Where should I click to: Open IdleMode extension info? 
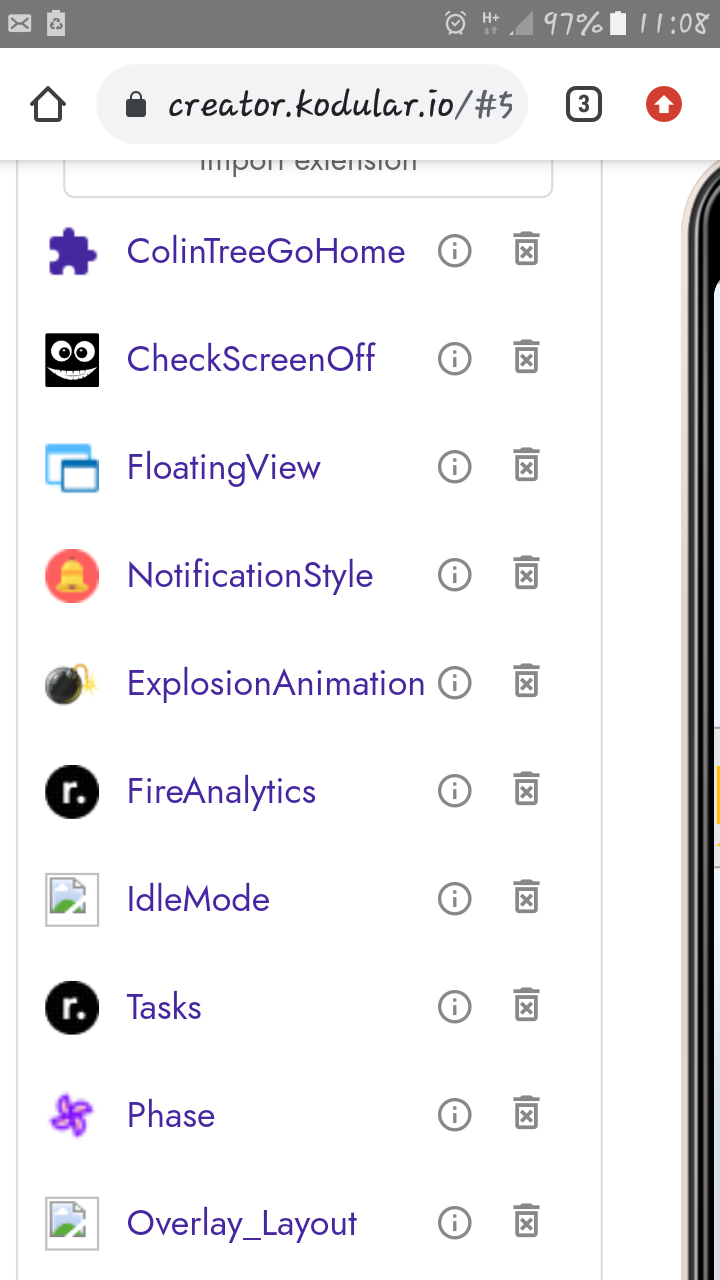[455, 898]
